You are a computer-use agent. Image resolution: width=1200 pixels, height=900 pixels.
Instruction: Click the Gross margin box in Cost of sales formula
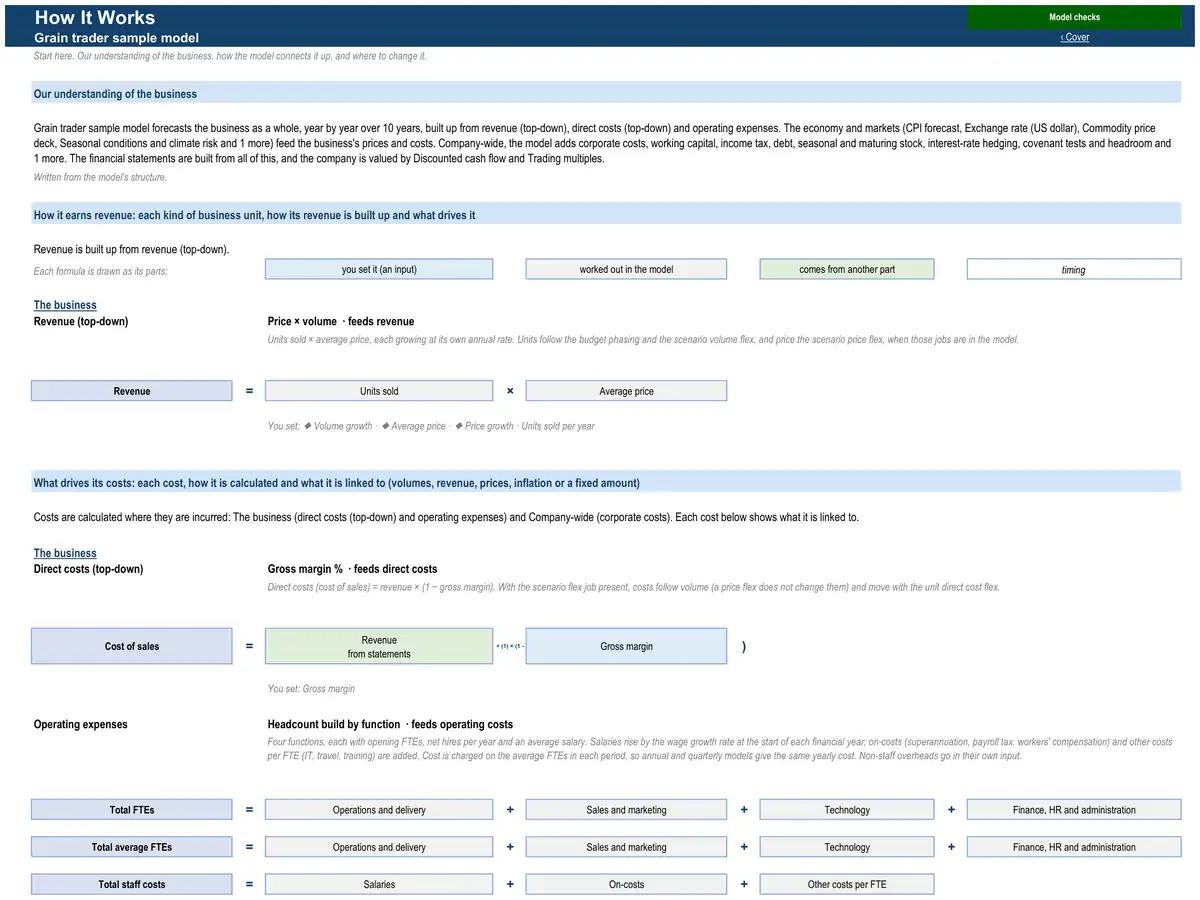(626, 646)
